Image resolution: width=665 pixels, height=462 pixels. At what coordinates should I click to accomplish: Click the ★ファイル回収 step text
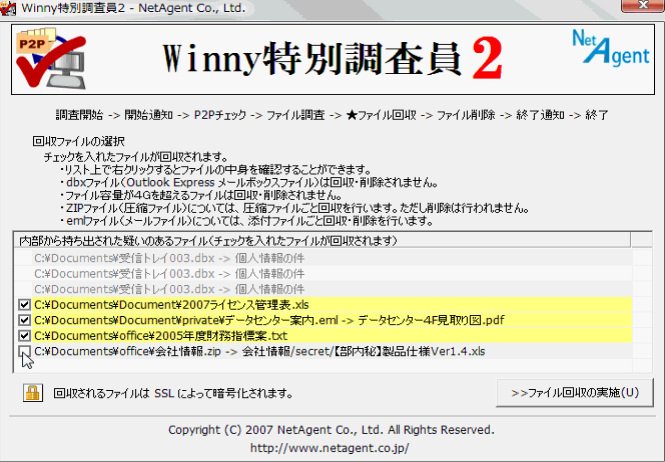[x=381, y=115]
